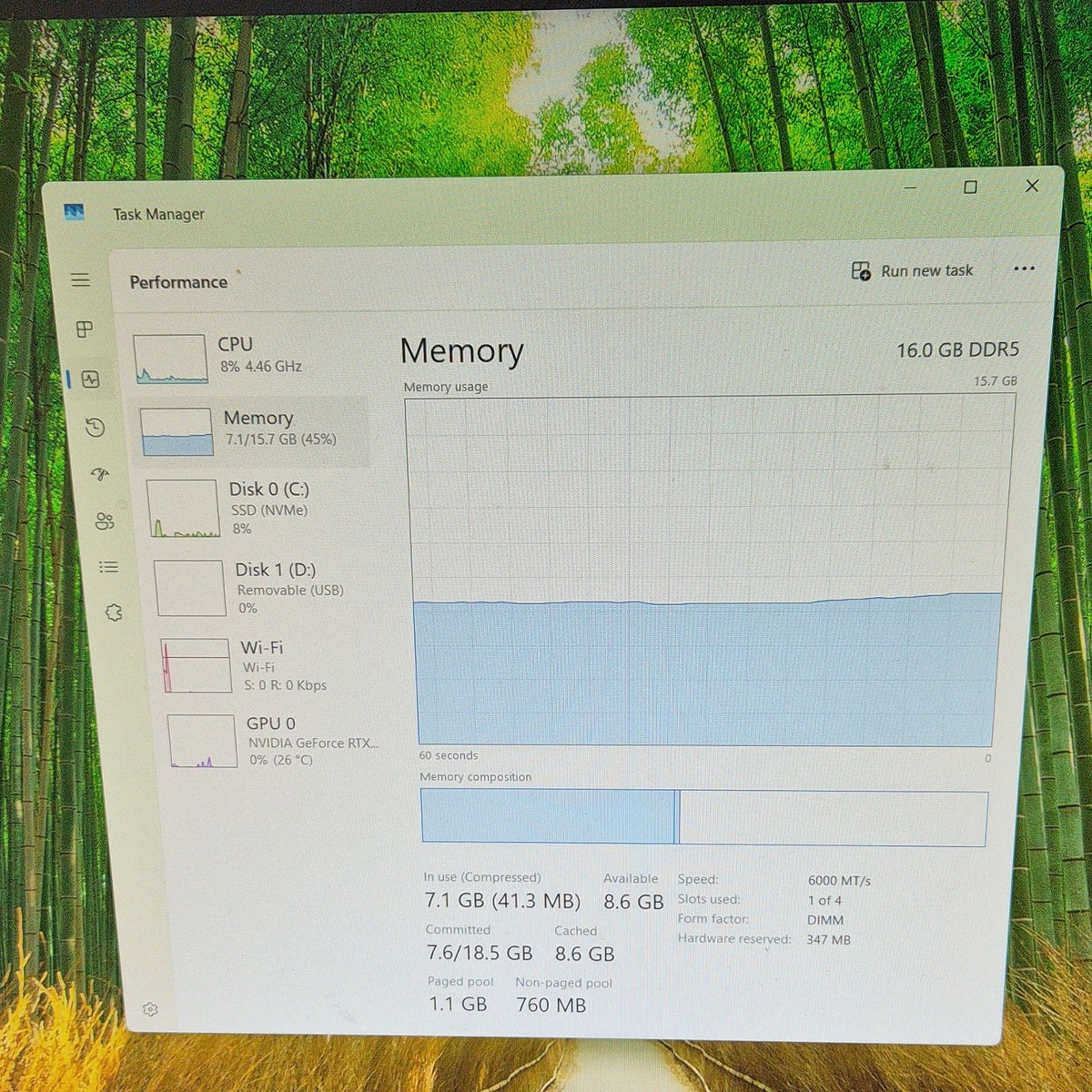The height and width of the screenshot is (1092, 1092).
Task: Click the Paged pool value '1.1 GB'
Action: 458,1005
